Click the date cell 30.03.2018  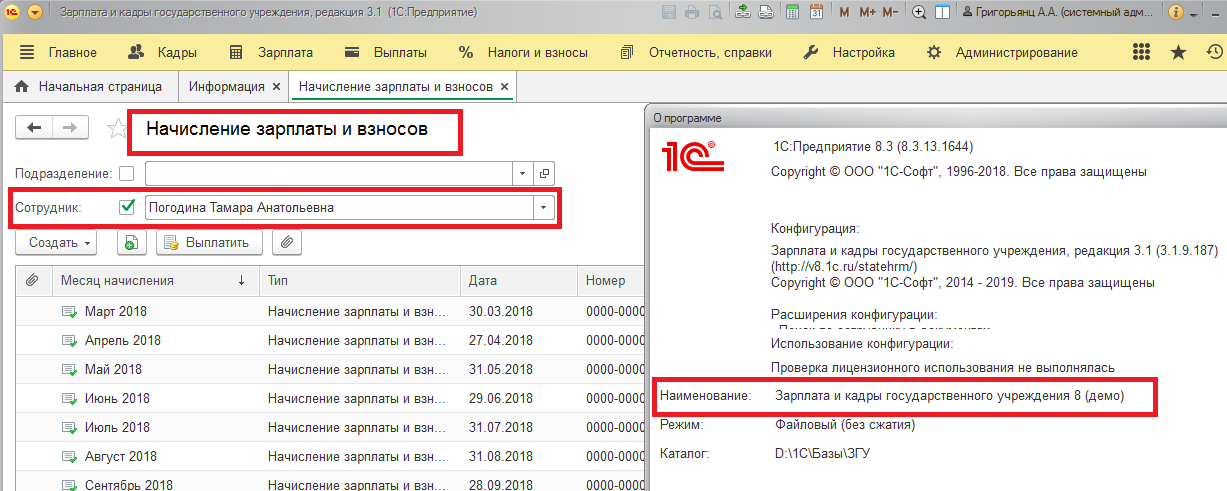point(501,311)
